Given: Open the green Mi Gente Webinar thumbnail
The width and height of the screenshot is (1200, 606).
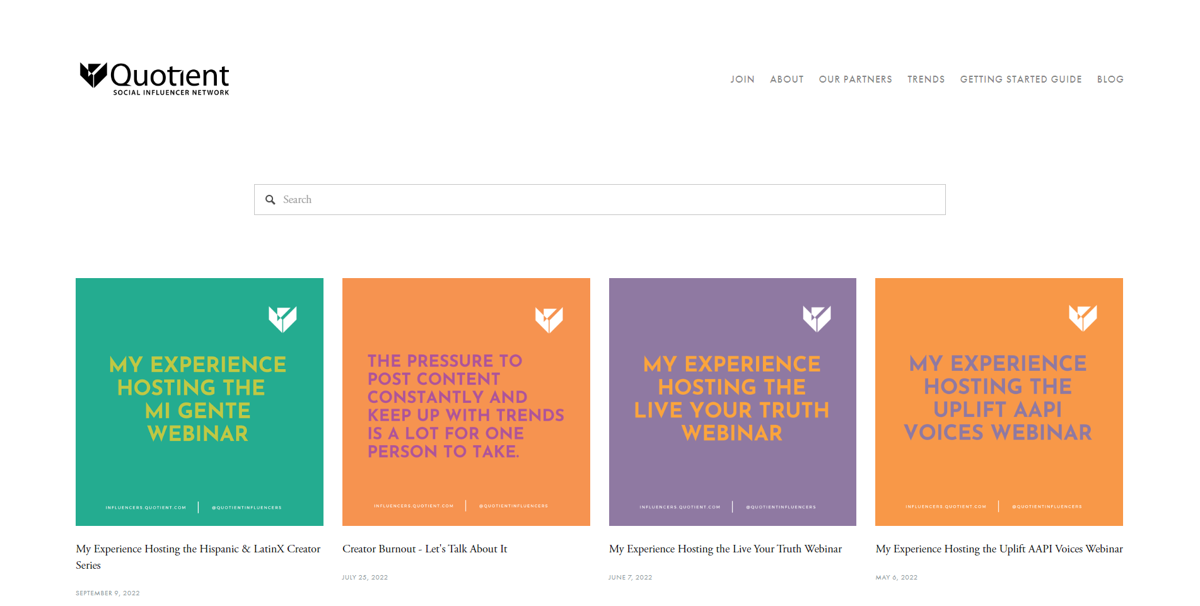Looking at the screenshot, I should [199, 402].
